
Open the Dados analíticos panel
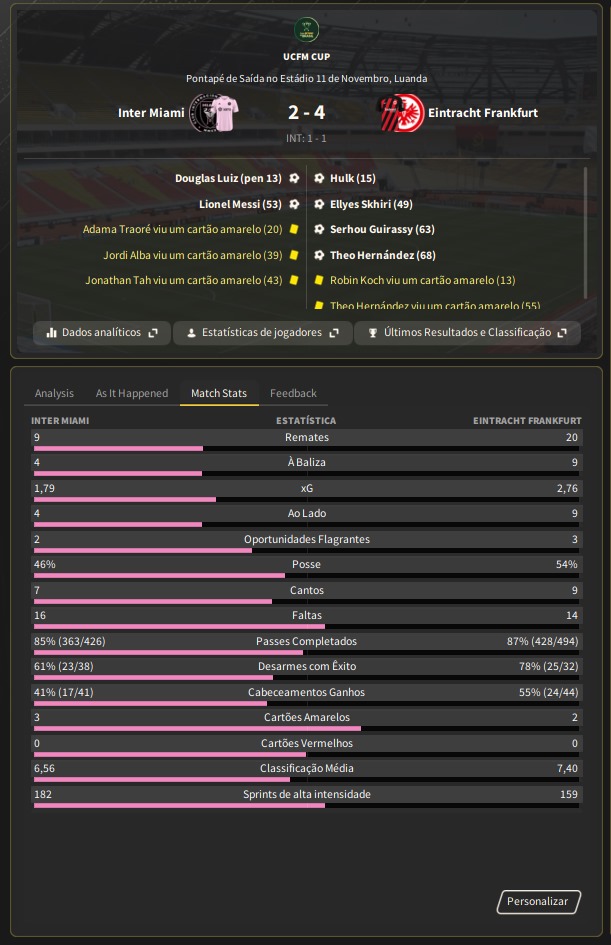pos(101,333)
